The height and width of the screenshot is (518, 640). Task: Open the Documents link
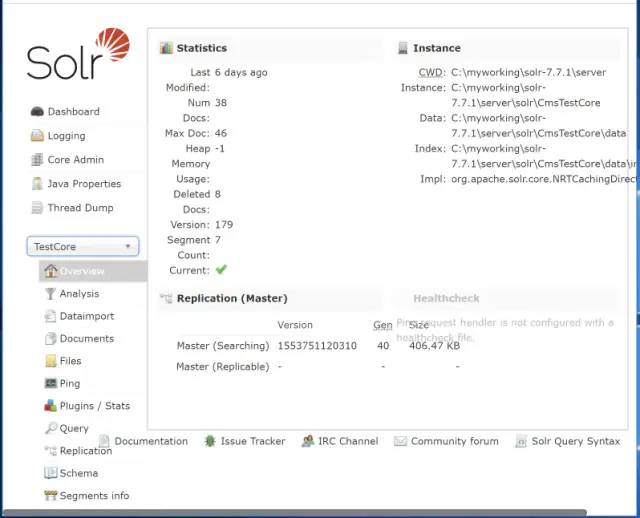(x=87, y=338)
